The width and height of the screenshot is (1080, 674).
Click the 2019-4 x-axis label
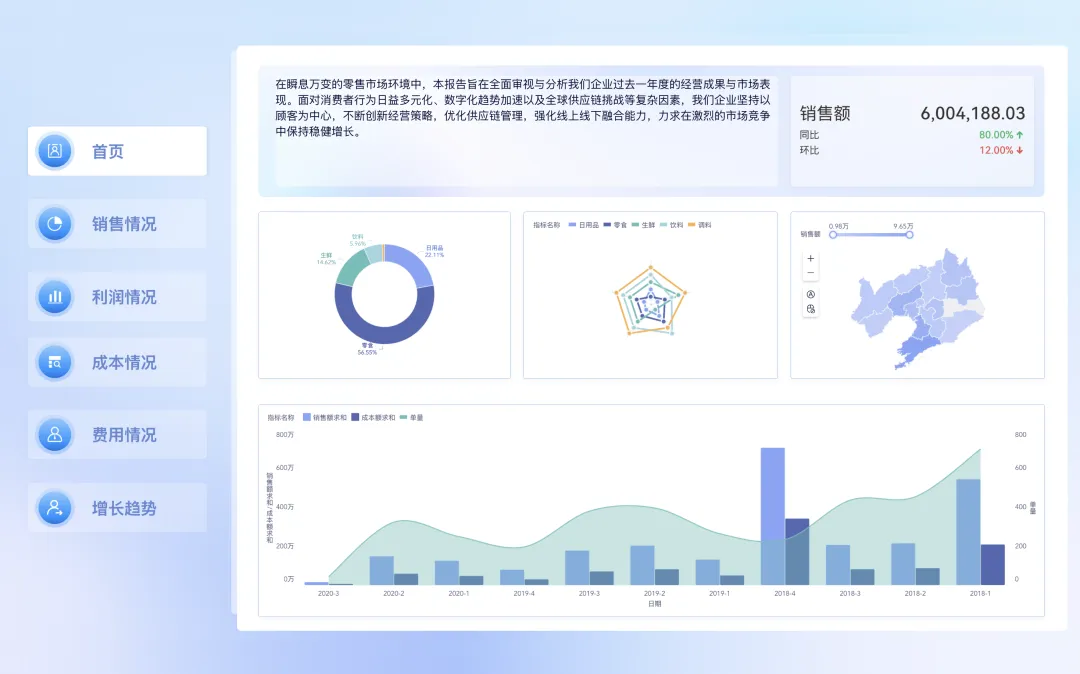[523, 593]
